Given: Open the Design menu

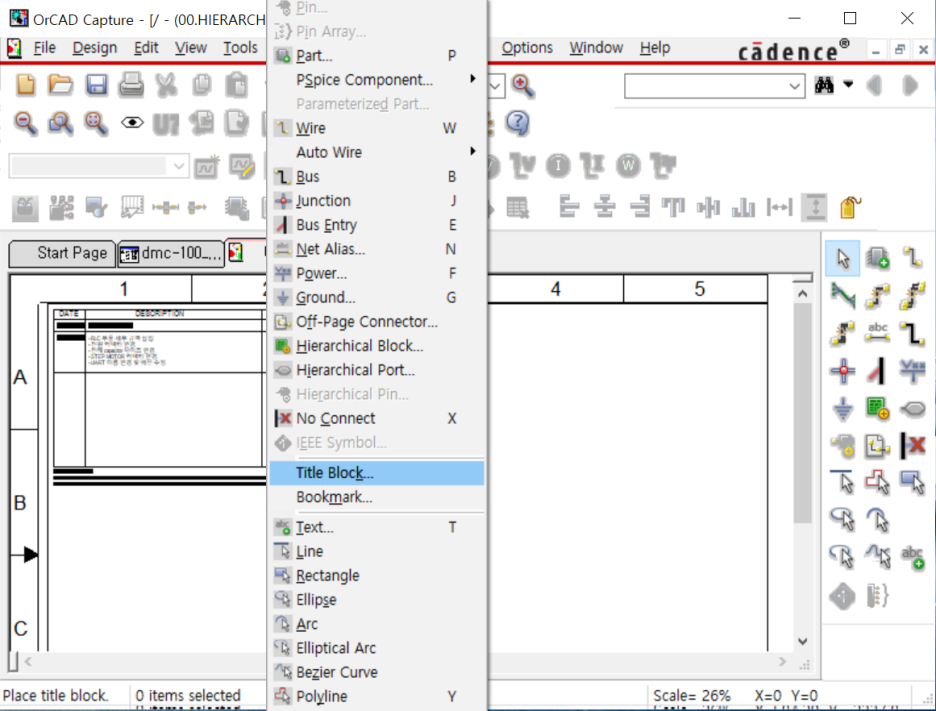Looking at the screenshot, I should [94, 48].
